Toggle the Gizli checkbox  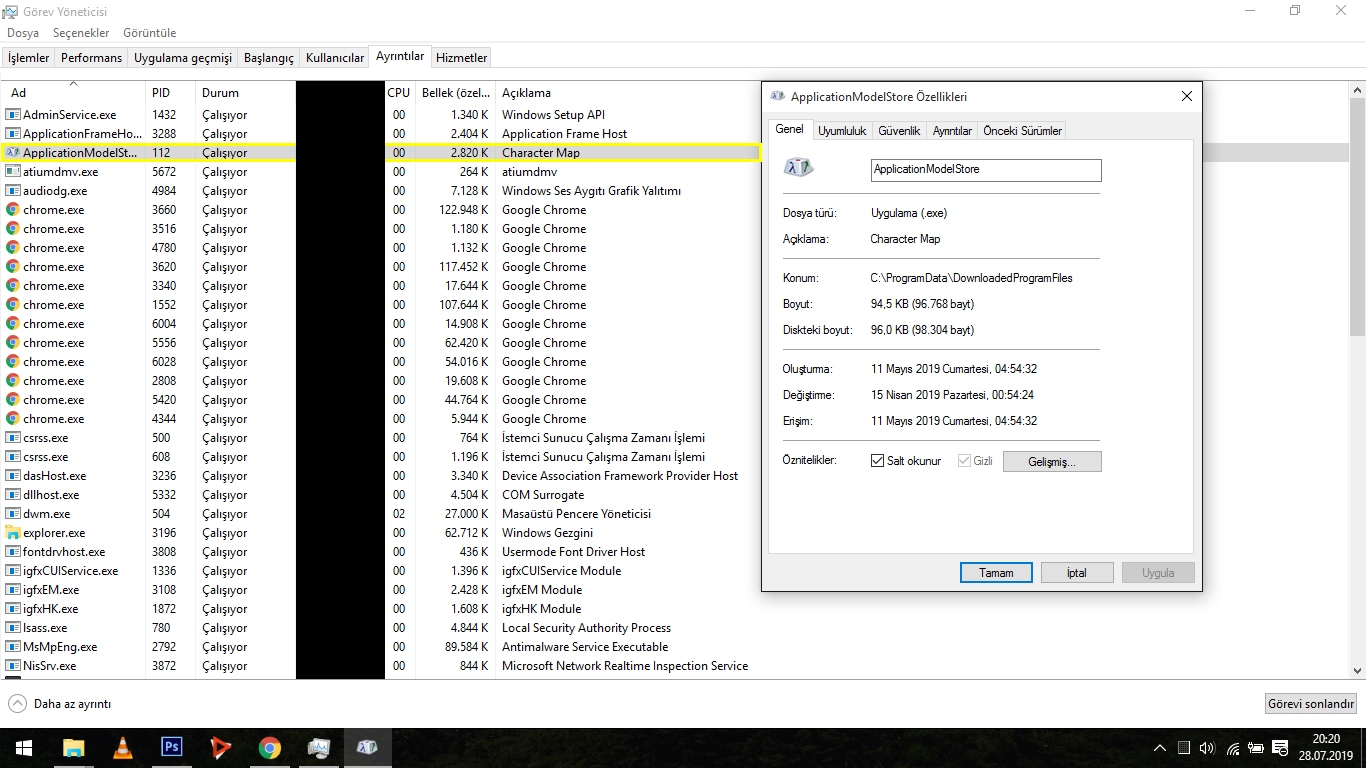[x=964, y=461]
